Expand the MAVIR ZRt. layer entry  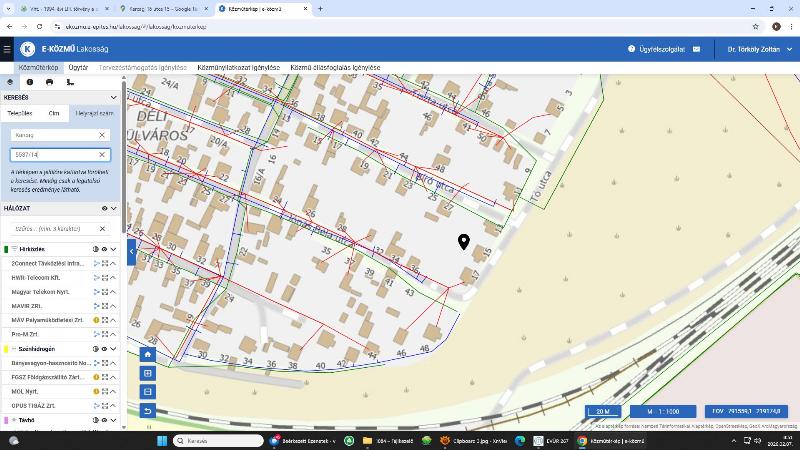(x=113, y=306)
